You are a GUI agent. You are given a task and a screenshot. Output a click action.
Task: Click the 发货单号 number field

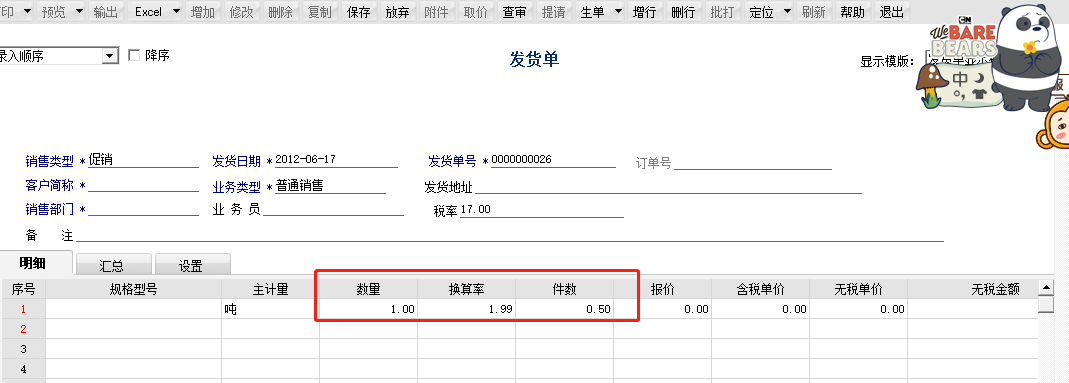point(553,160)
